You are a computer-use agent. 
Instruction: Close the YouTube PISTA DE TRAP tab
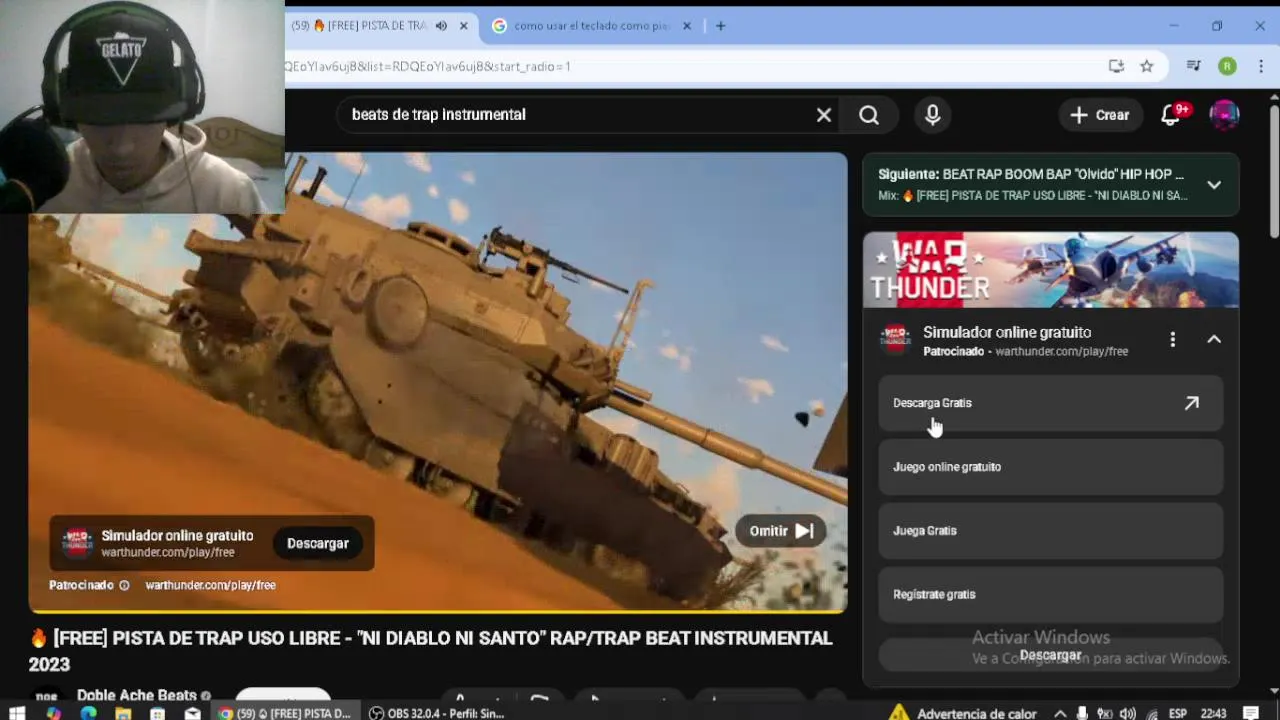(463, 26)
